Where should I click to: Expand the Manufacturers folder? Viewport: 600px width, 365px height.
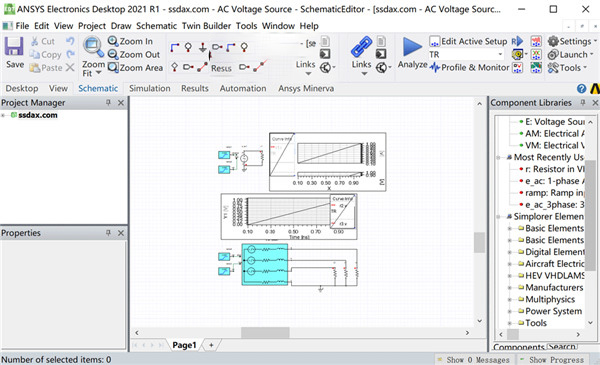[x=510, y=287]
